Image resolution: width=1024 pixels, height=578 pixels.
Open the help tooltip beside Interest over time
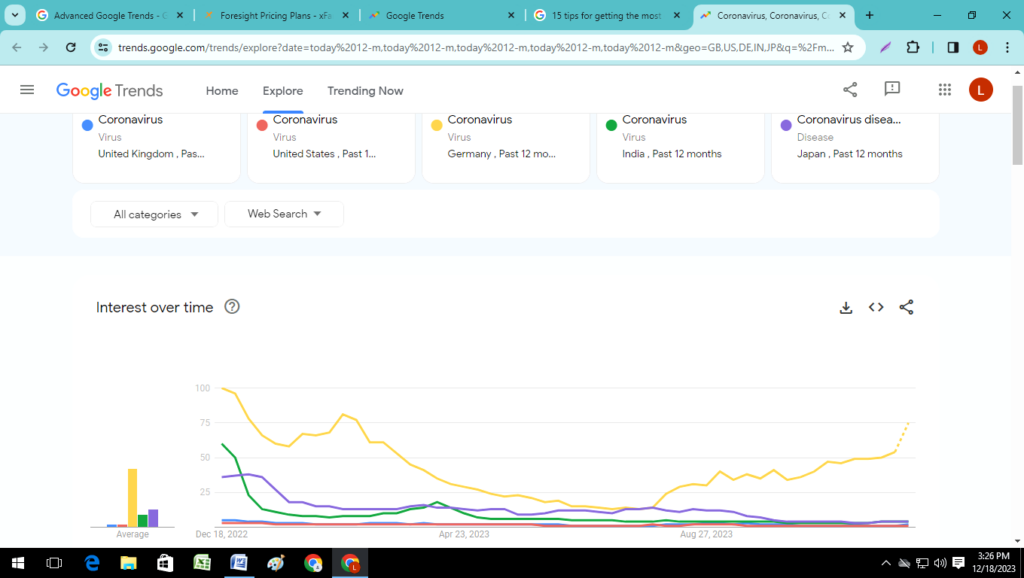pyautogui.click(x=232, y=307)
